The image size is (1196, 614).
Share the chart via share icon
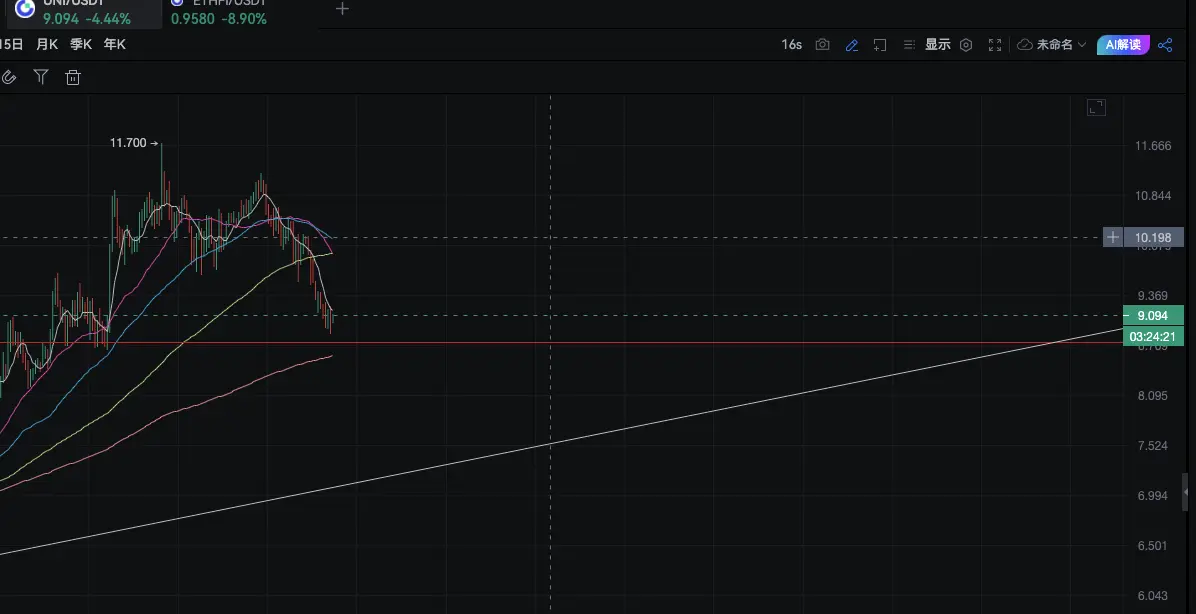point(1165,45)
